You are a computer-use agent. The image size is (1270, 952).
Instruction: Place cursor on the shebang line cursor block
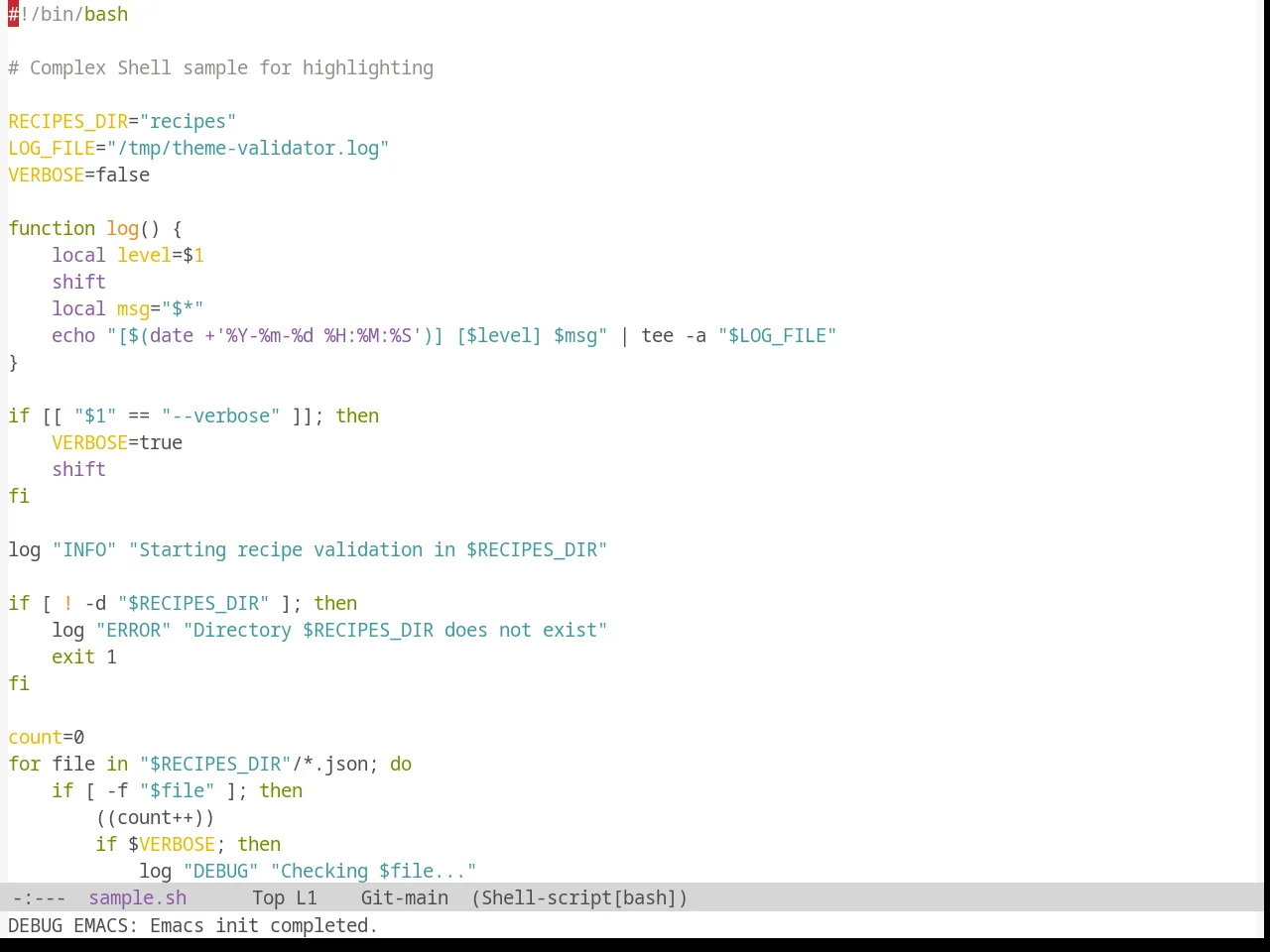(13, 14)
